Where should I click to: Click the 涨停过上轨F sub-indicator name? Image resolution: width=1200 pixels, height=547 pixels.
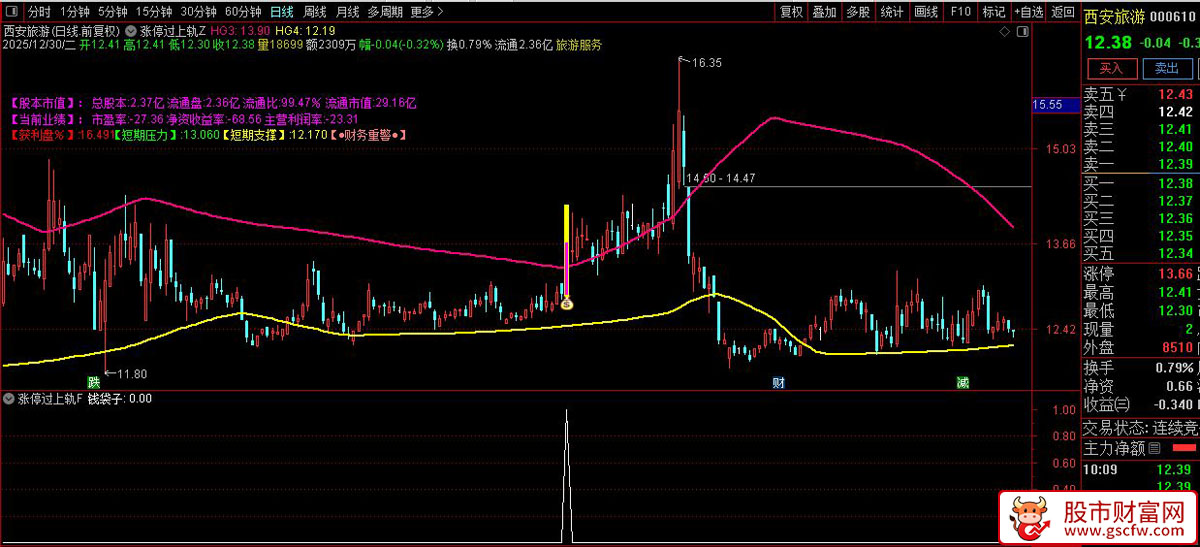pos(51,398)
